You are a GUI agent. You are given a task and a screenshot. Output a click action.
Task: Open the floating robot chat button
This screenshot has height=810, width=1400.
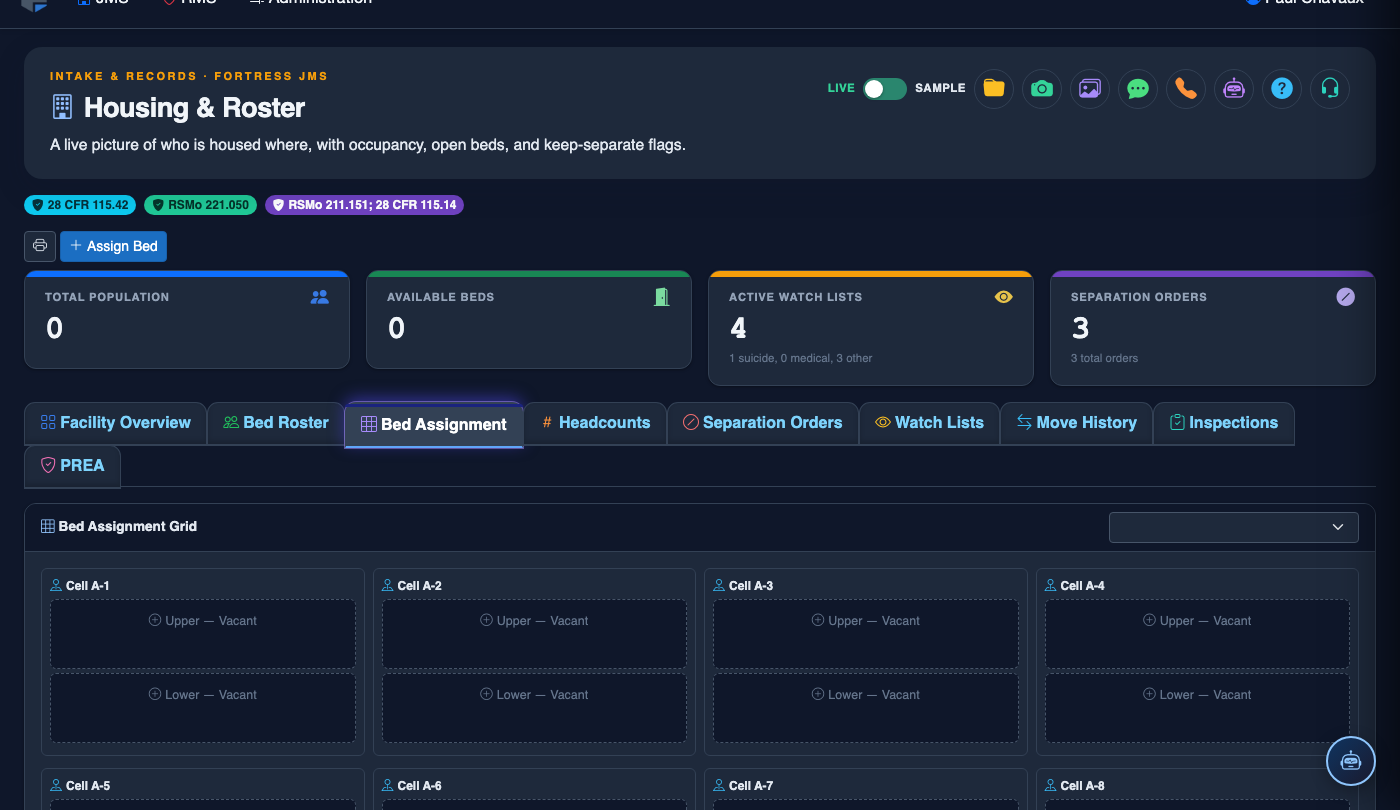pyautogui.click(x=1351, y=761)
